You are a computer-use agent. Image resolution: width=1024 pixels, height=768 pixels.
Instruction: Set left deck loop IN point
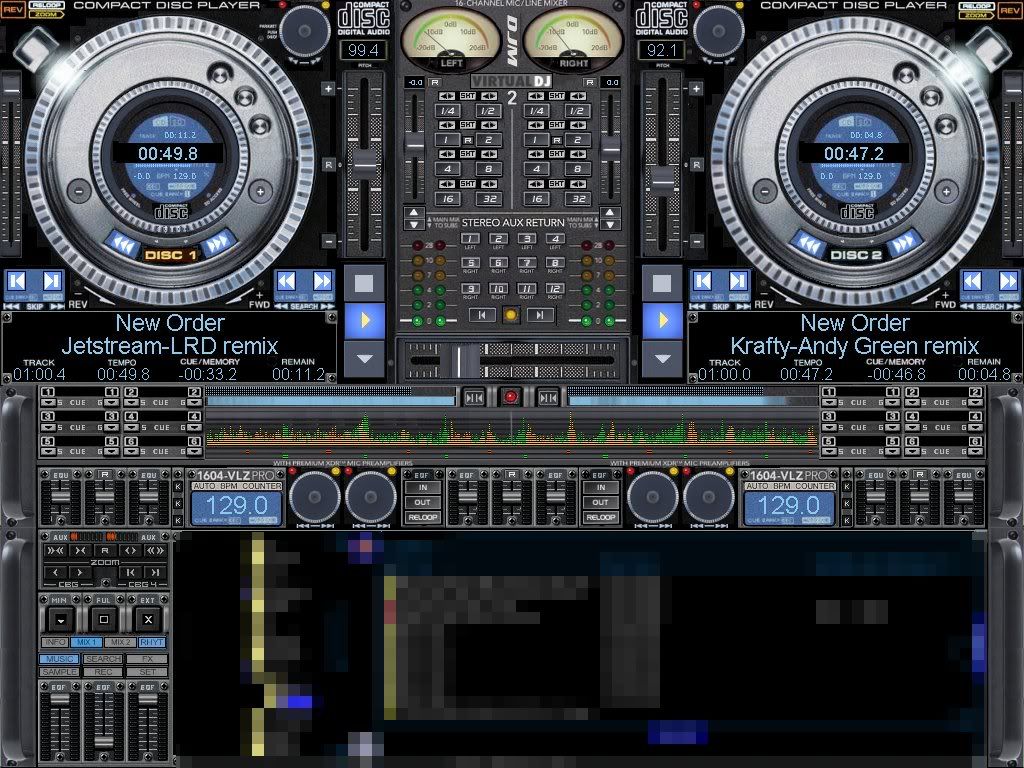(423, 487)
